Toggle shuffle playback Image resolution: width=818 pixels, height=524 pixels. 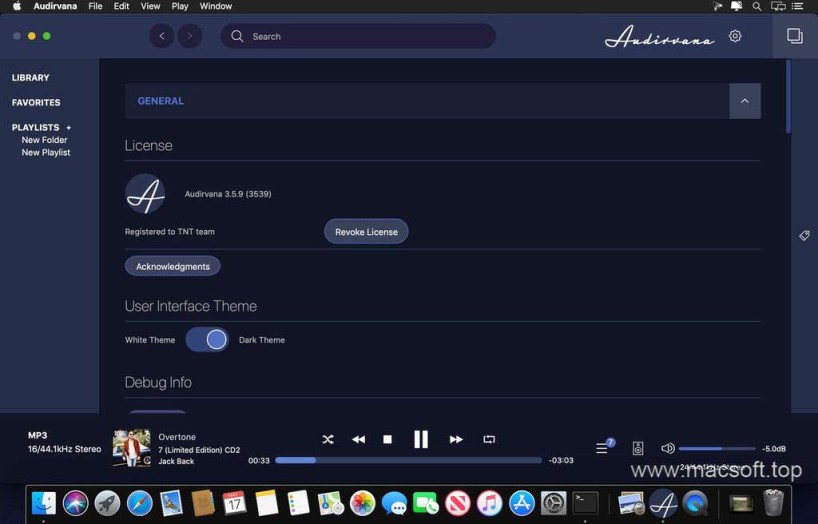click(327, 439)
